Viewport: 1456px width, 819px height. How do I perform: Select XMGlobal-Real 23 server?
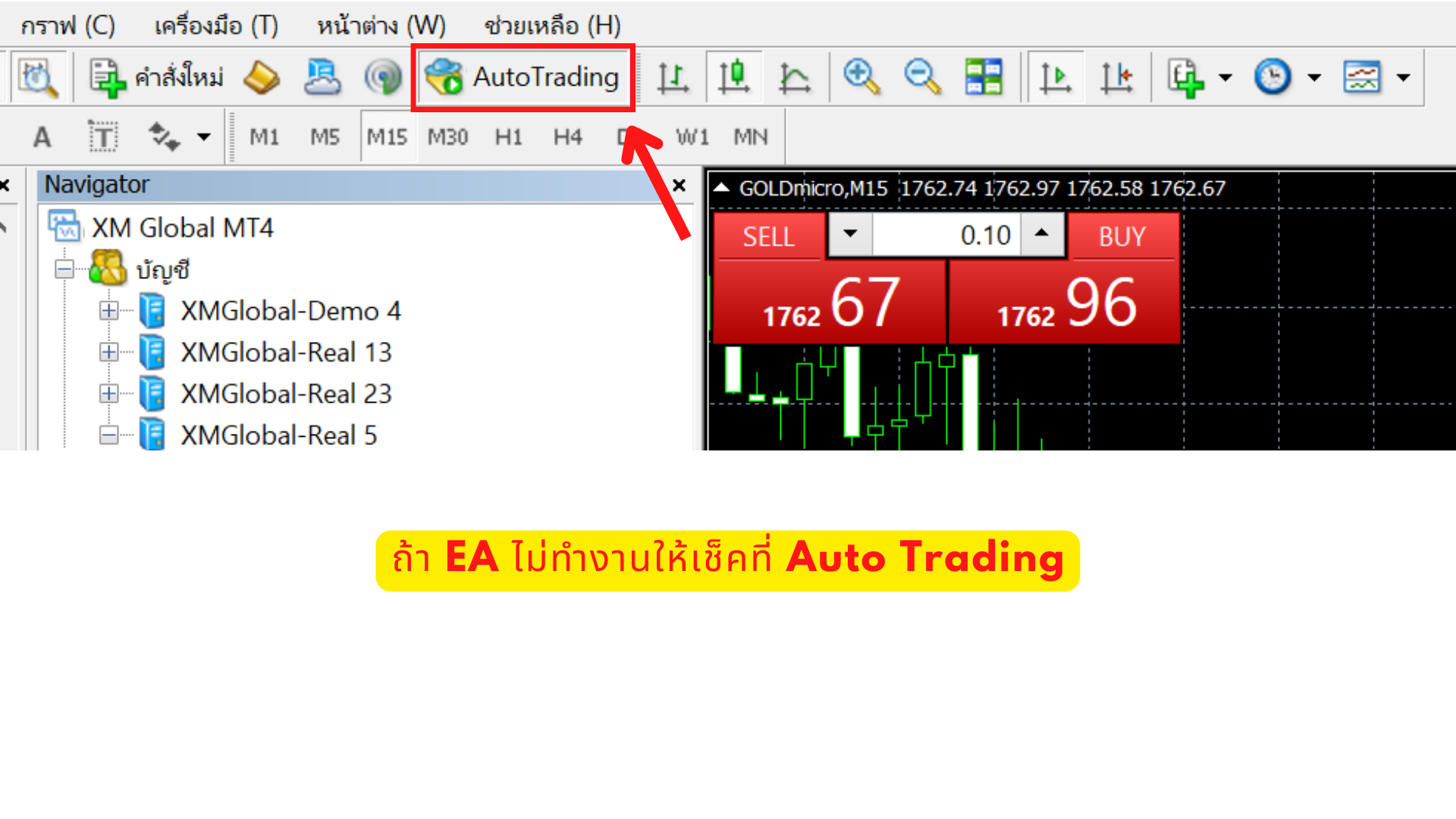[286, 394]
